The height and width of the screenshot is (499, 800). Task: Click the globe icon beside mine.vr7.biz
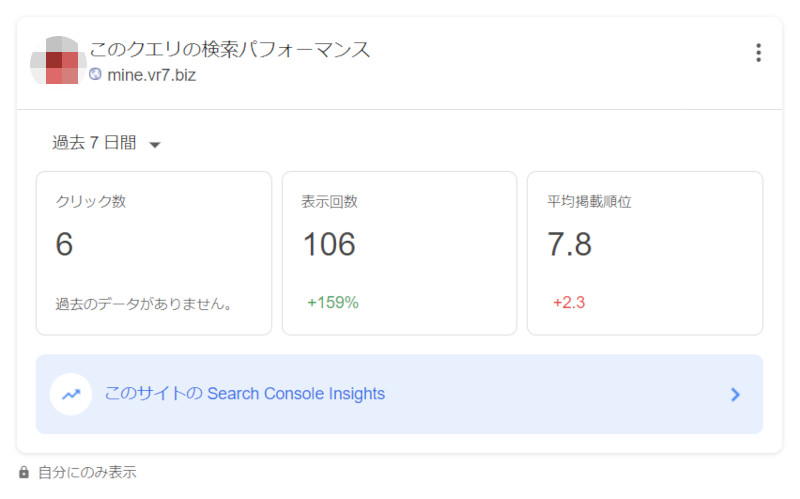point(96,75)
